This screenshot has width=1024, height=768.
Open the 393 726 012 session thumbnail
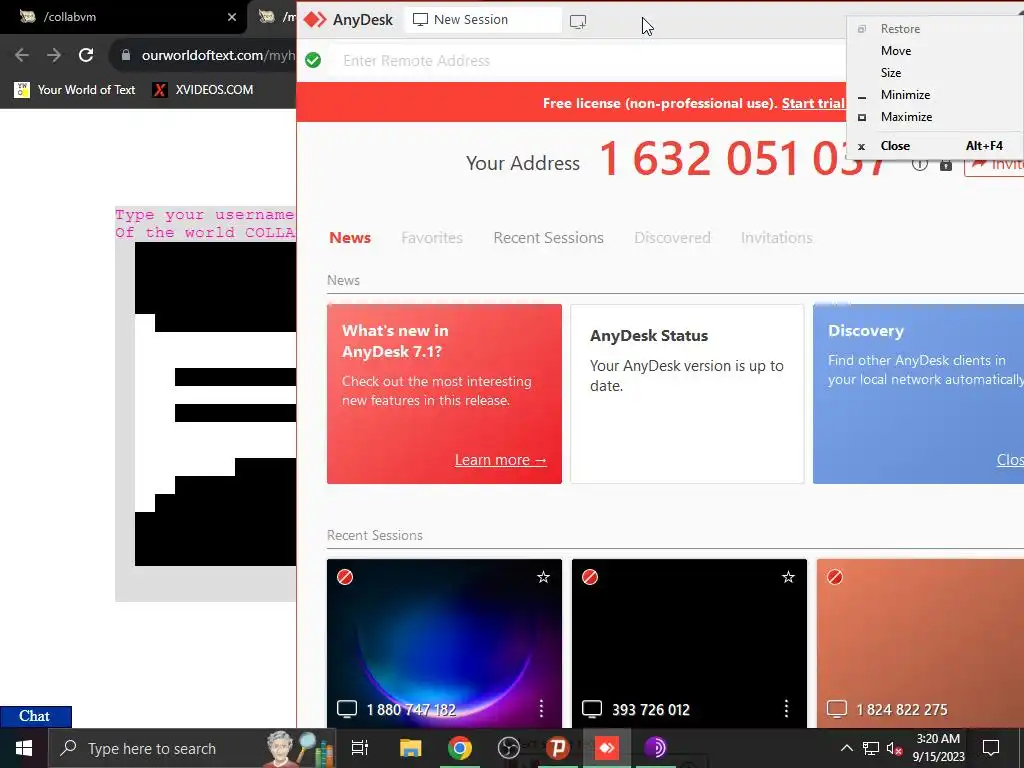(689, 643)
